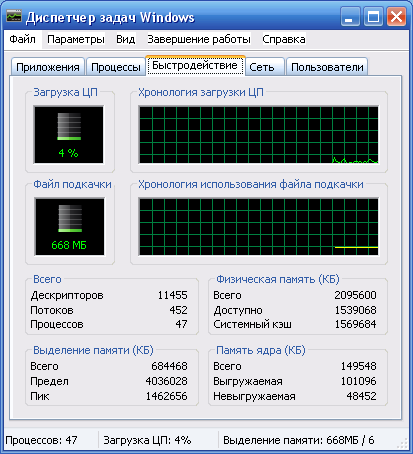The width and height of the screenshot is (413, 454).
Task: Open the Завершение работы menu
Action: coord(199,39)
